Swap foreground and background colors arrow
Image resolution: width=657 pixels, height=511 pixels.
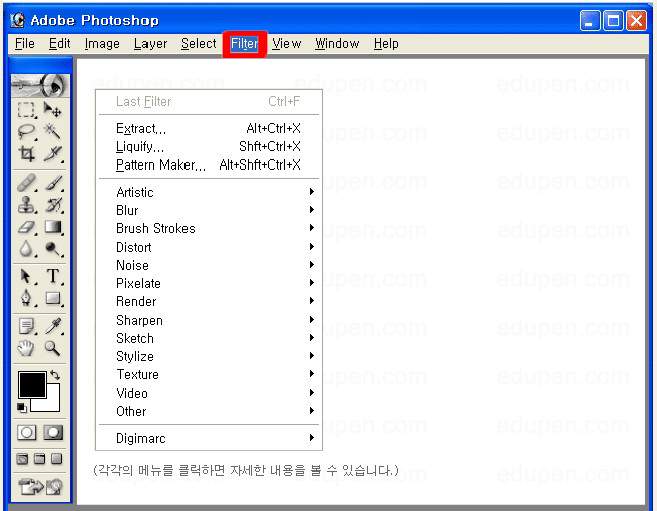(x=55, y=375)
